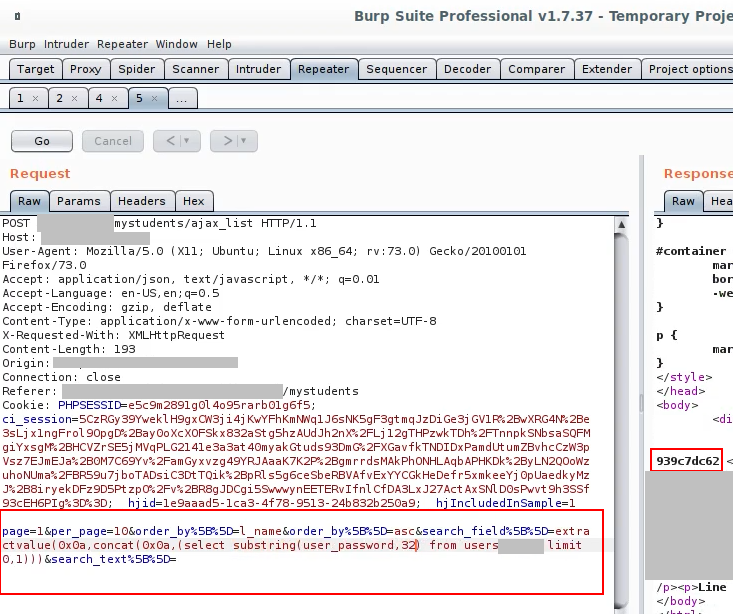Switch to the Proxy tab
The height and width of the screenshot is (614, 733).
click(x=86, y=69)
